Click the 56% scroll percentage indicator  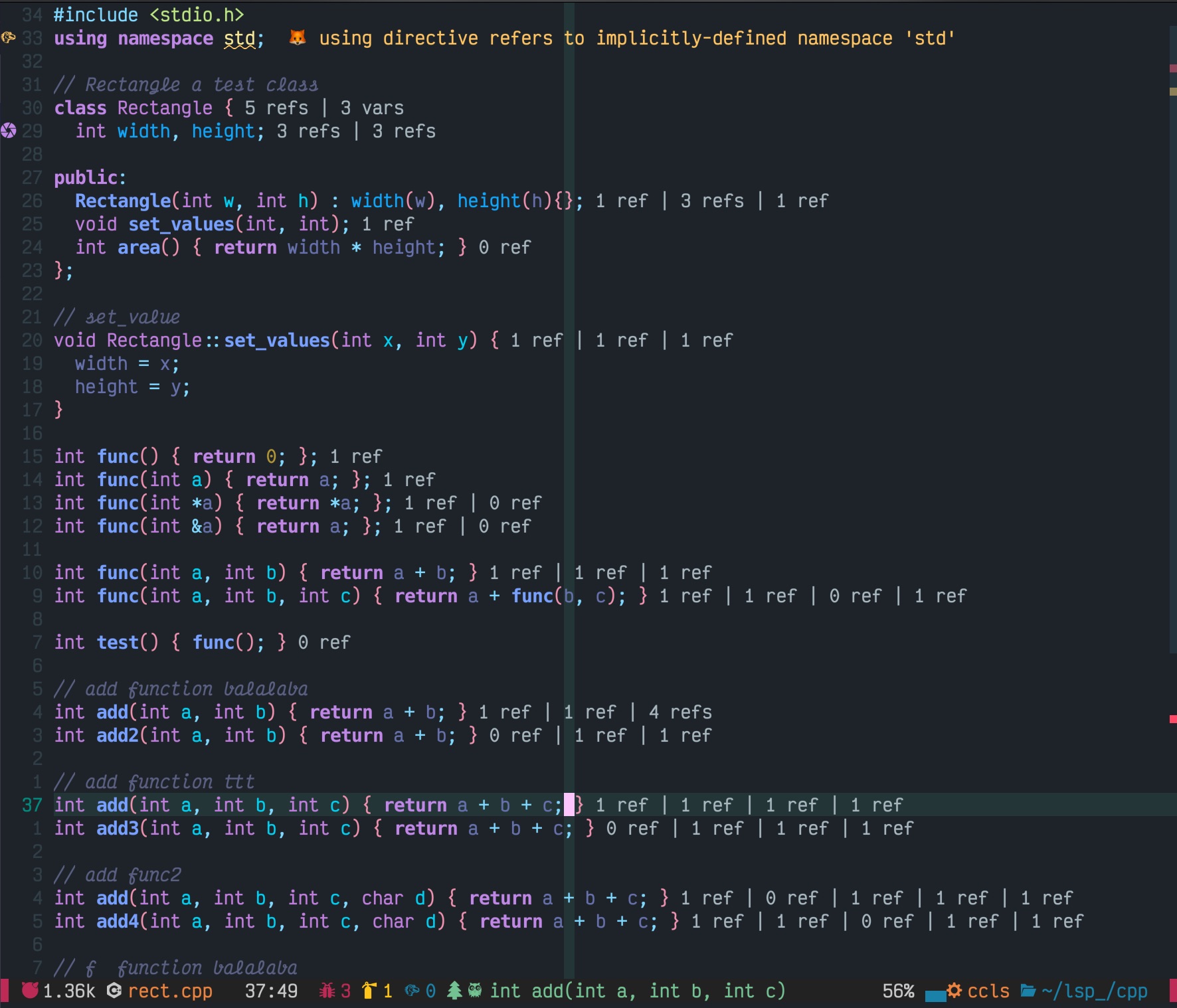coord(898,991)
